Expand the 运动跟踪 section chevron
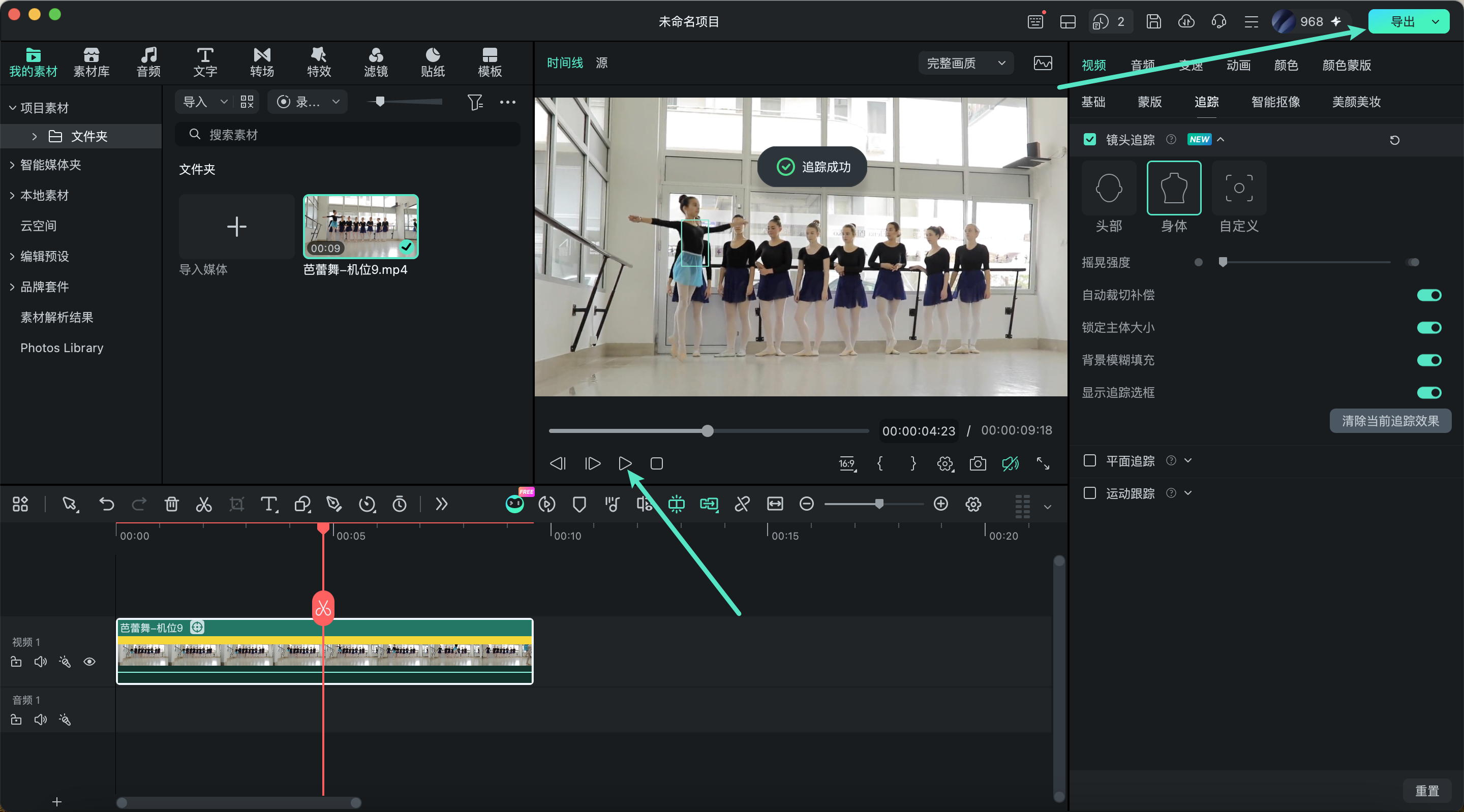This screenshot has width=1464, height=812. click(1188, 493)
